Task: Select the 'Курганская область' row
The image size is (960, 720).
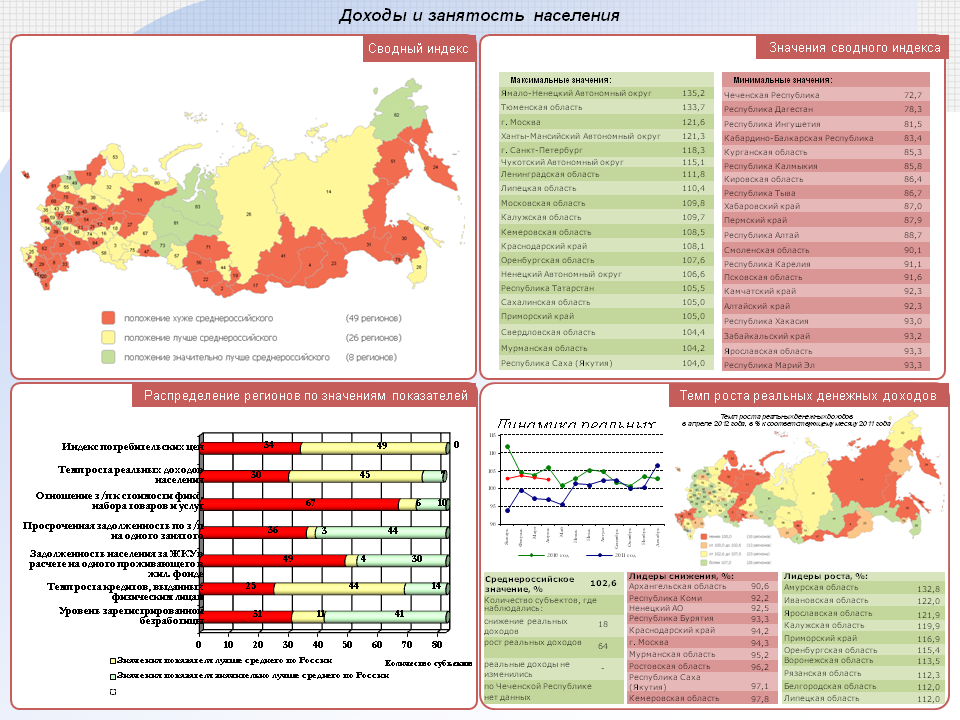Action: [826, 152]
